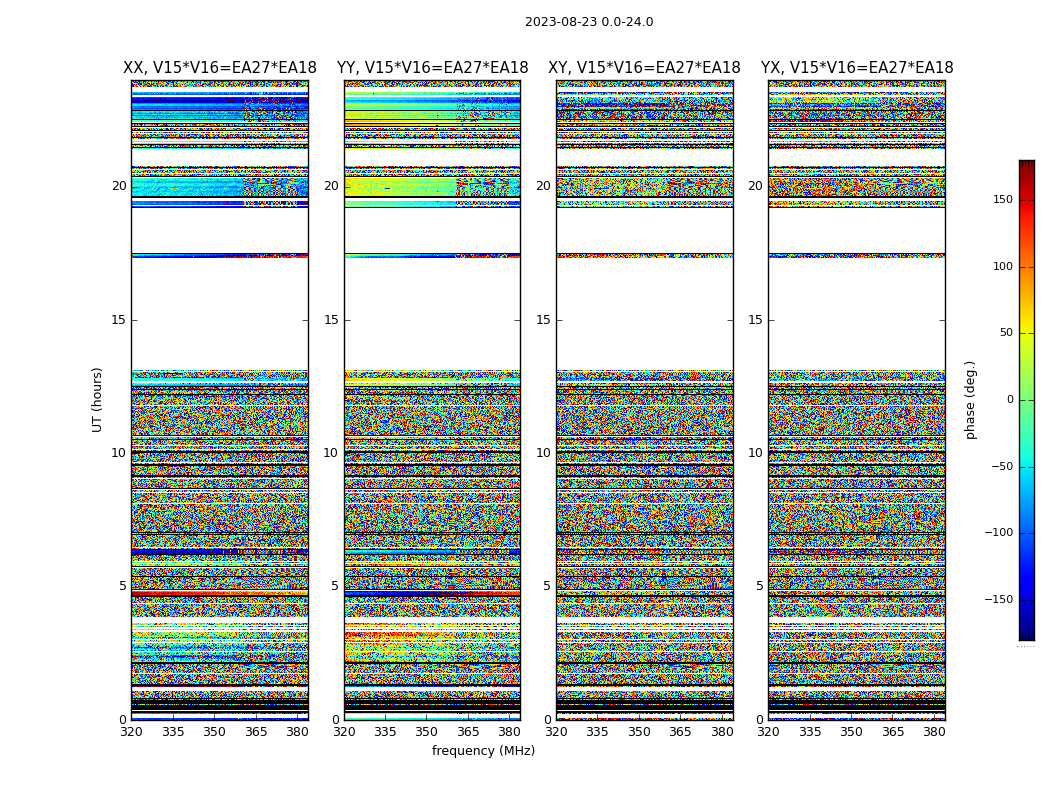Image resolution: width=1050 pixels, height=800 pixels.
Task: Click colorbar tick label 100
Action: click(x=1003, y=266)
